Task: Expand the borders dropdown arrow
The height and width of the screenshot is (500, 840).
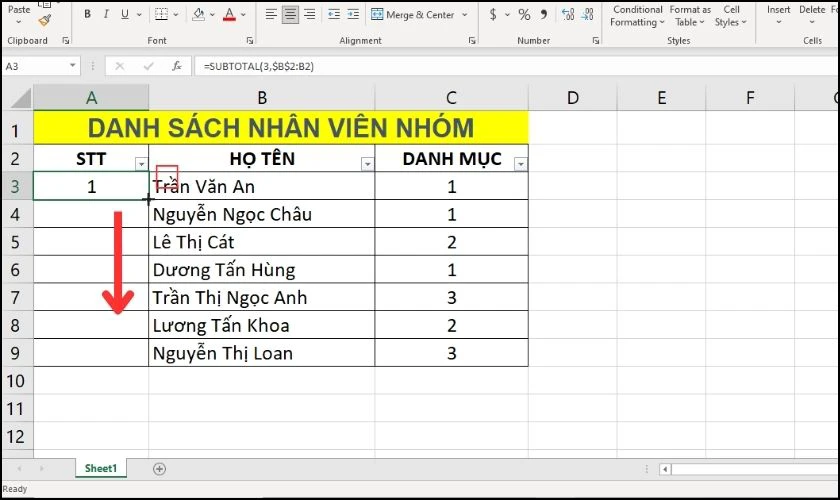Action: coord(176,15)
